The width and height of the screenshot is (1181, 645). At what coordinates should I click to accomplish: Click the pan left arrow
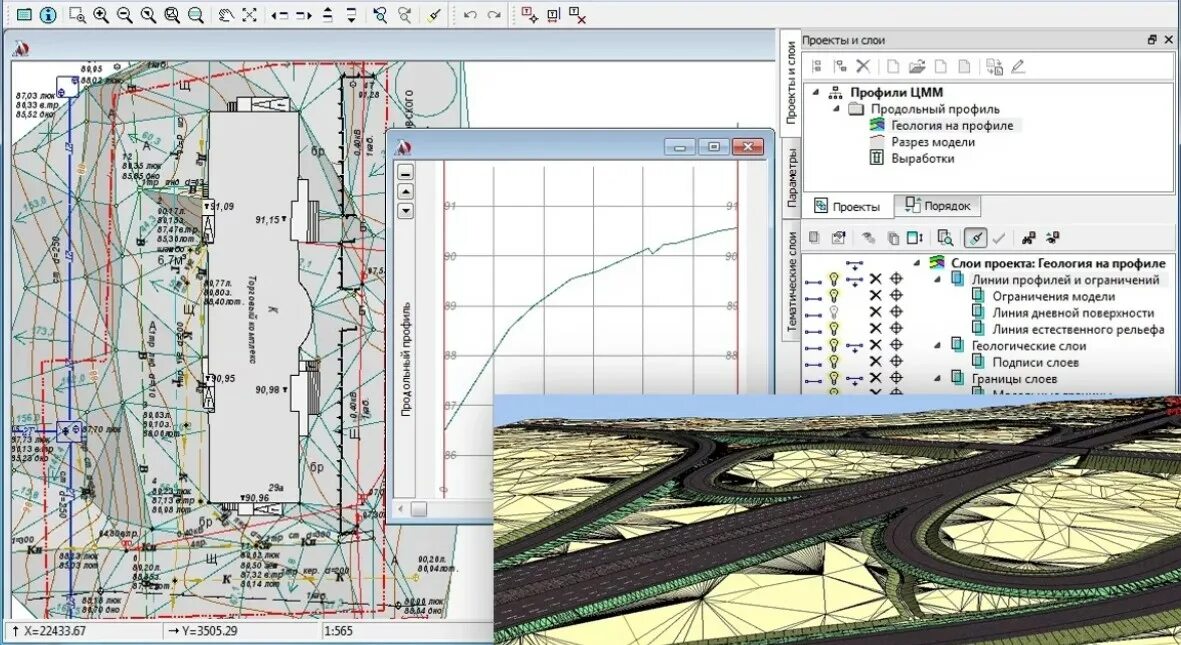(279, 14)
